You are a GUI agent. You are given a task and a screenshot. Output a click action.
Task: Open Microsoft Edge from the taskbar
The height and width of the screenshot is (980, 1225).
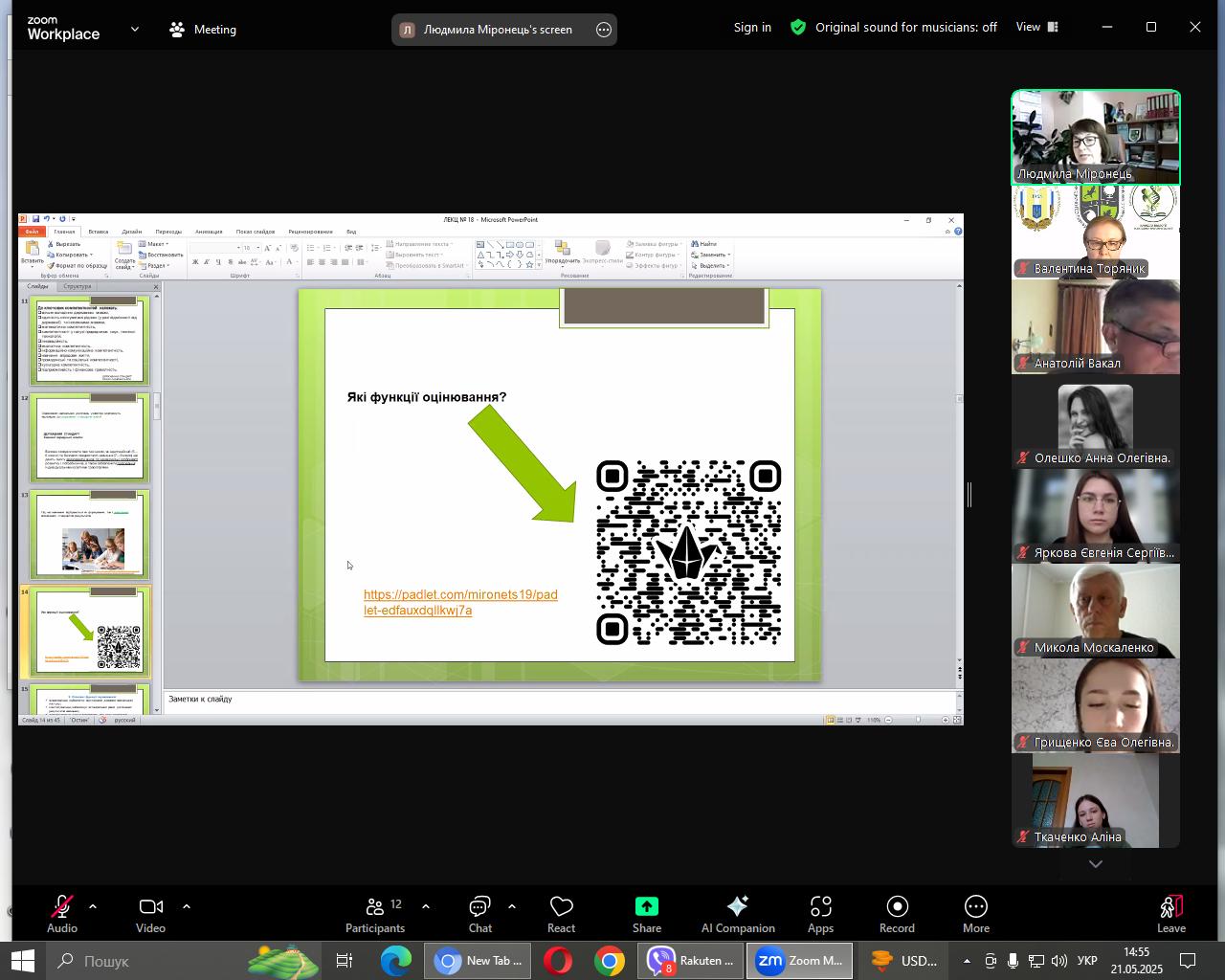click(395, 961)
